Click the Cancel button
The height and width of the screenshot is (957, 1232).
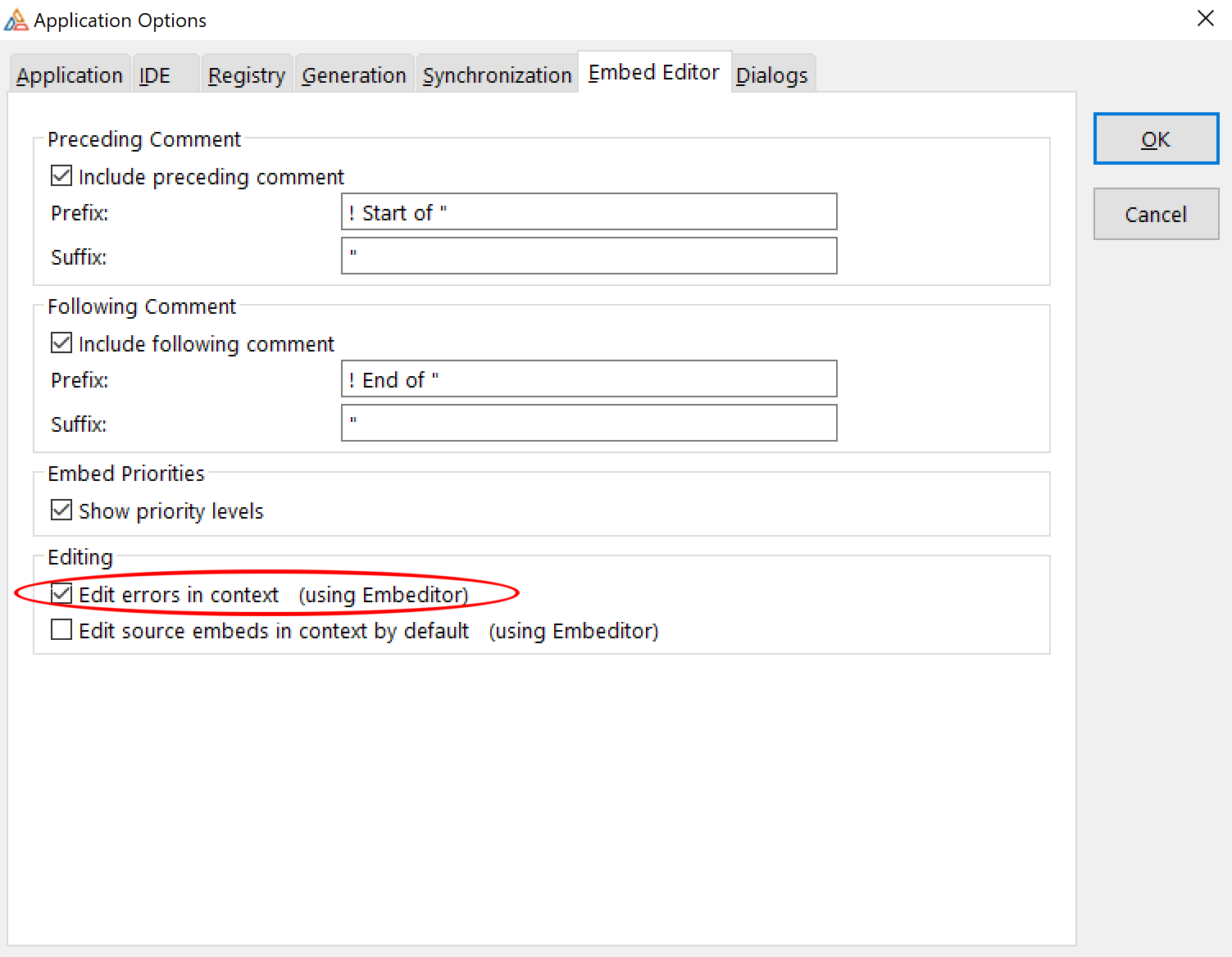[1156, 215]
